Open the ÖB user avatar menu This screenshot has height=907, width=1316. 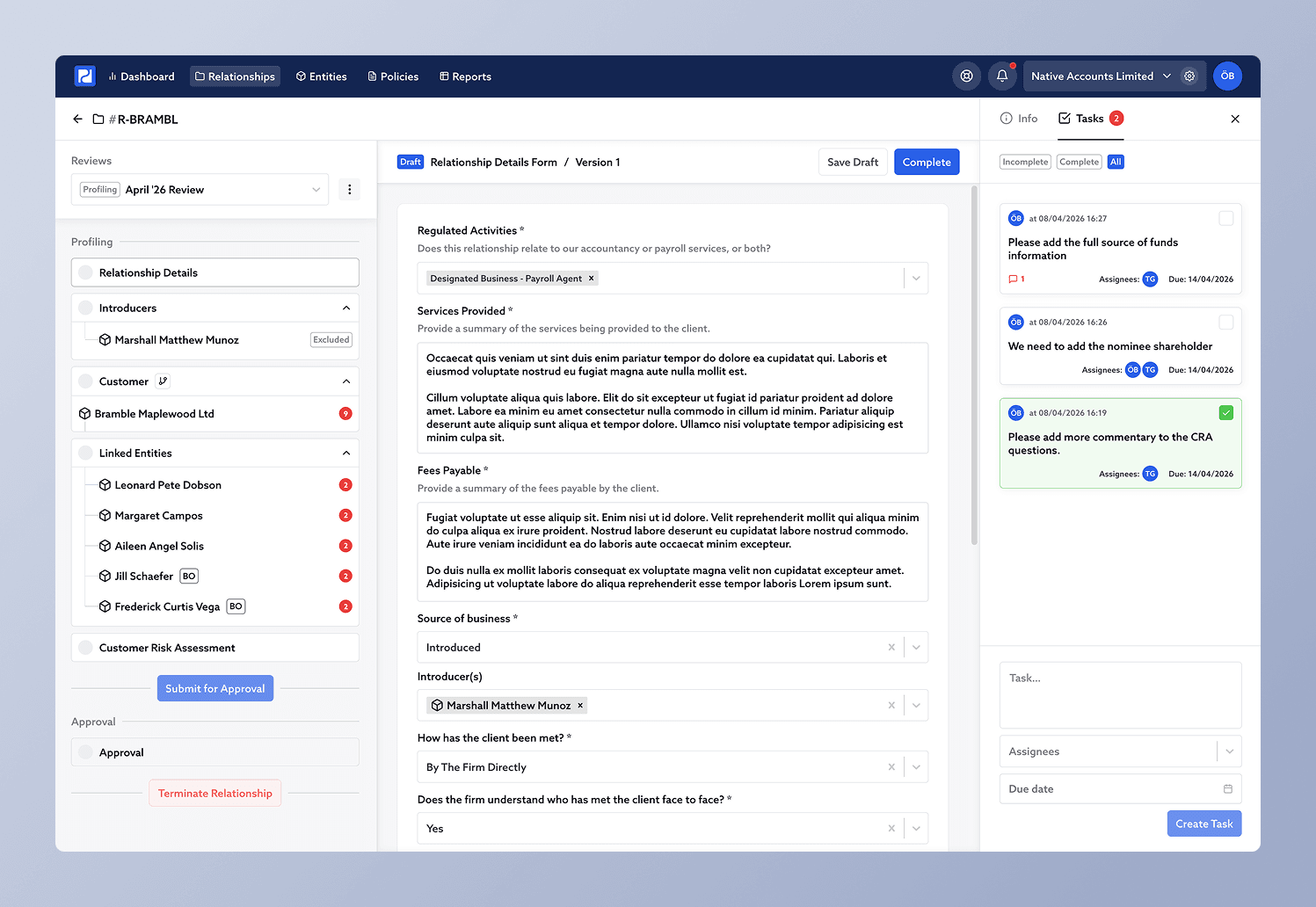(1227, 76)
